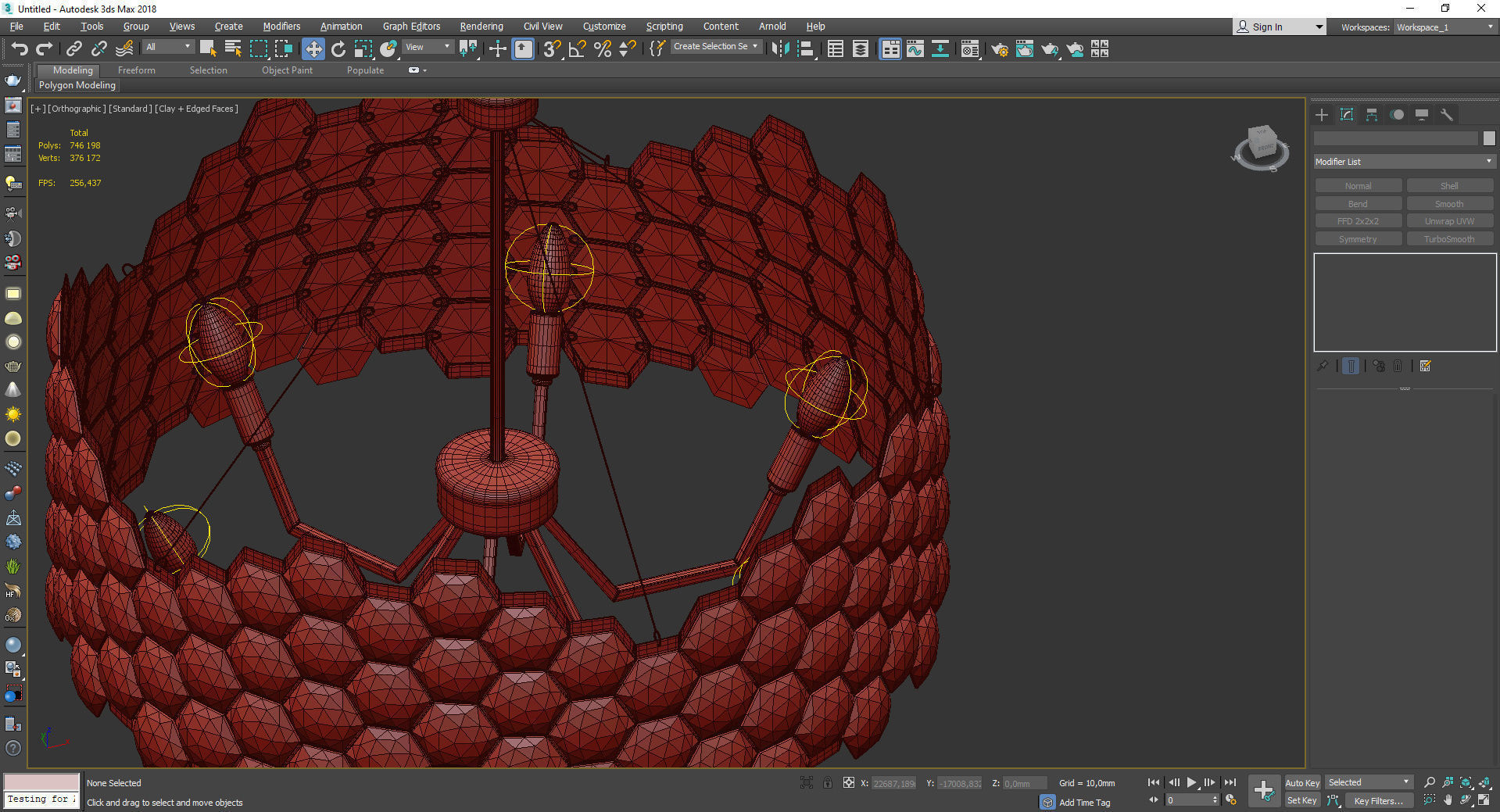Open the Layer Explorer icon
Image resolution: width=1500 pixels, height=812 pixels.
point(861,49)
